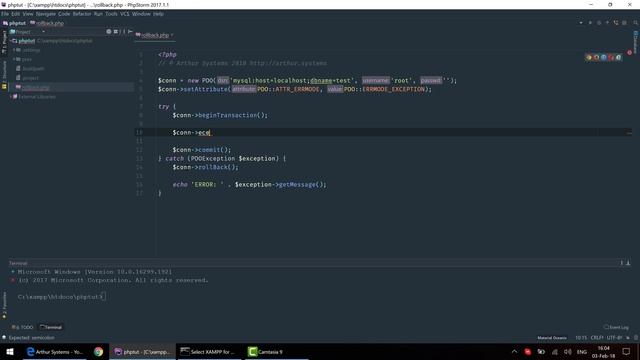
Task: Open in Firefox browser icon in editor
Action: pyautogui.click(x=596, y=58)
